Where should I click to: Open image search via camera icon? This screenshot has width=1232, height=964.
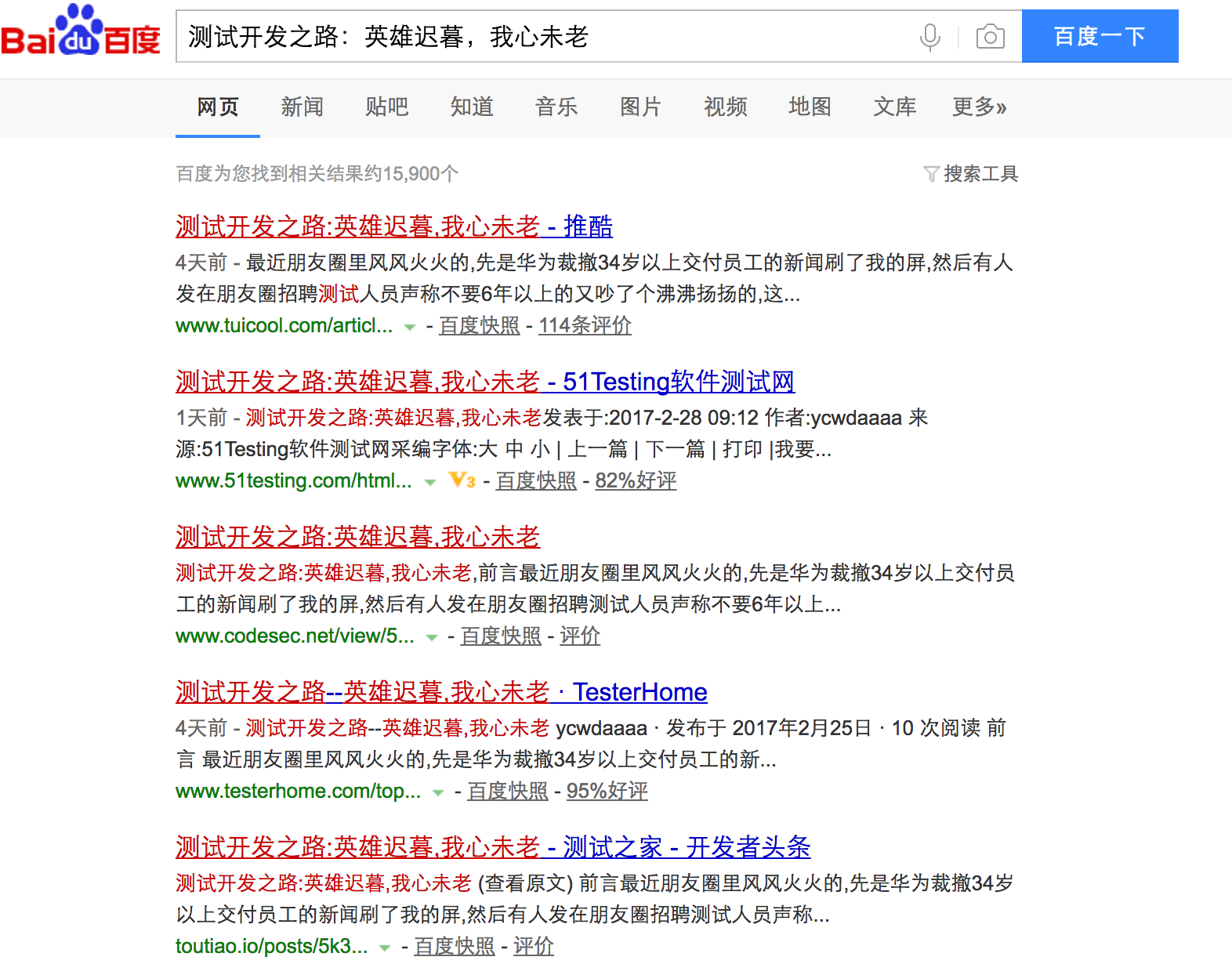(991, 37)
